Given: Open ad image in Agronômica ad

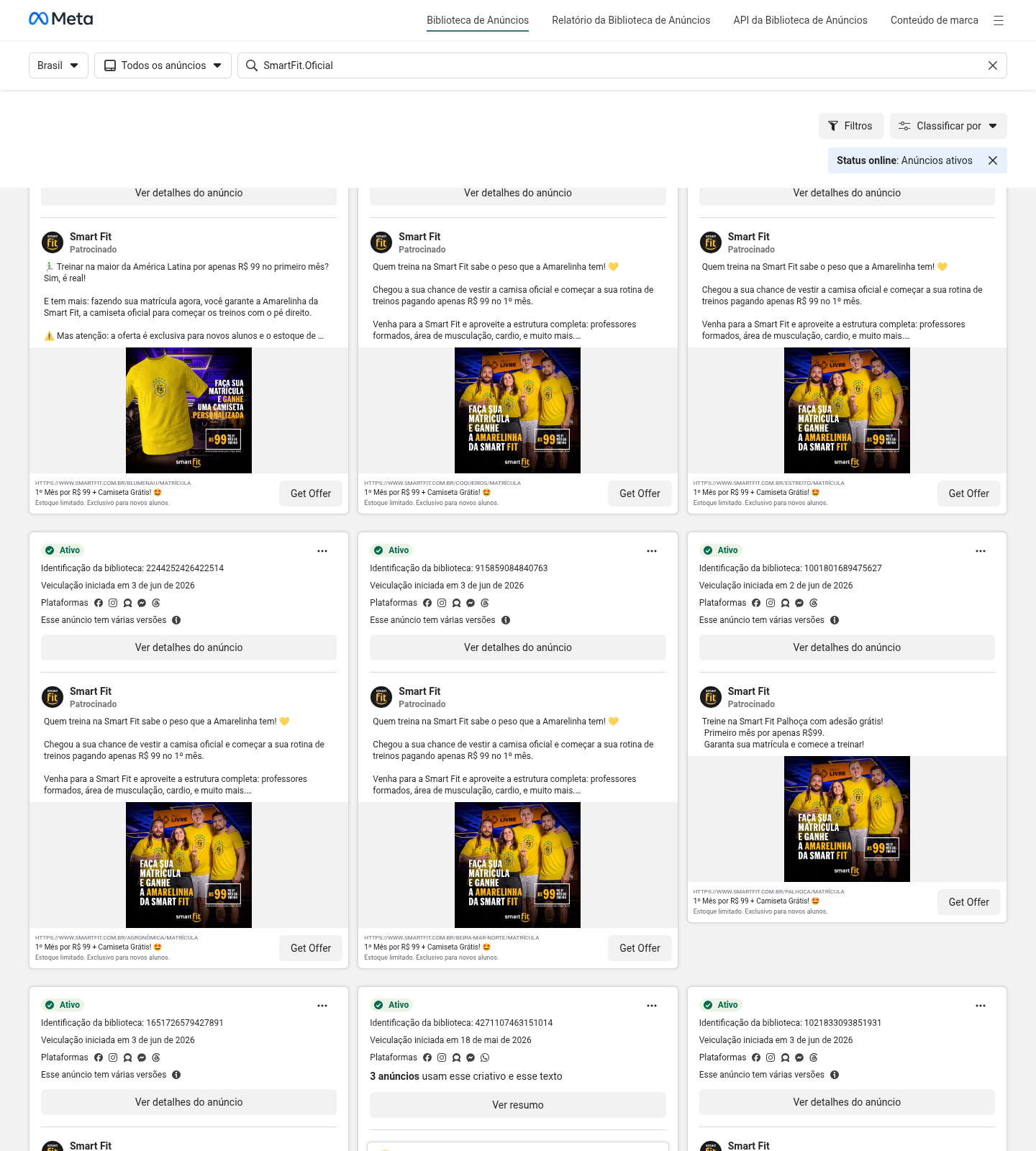Looking at the screenshot, I should 188,865.
